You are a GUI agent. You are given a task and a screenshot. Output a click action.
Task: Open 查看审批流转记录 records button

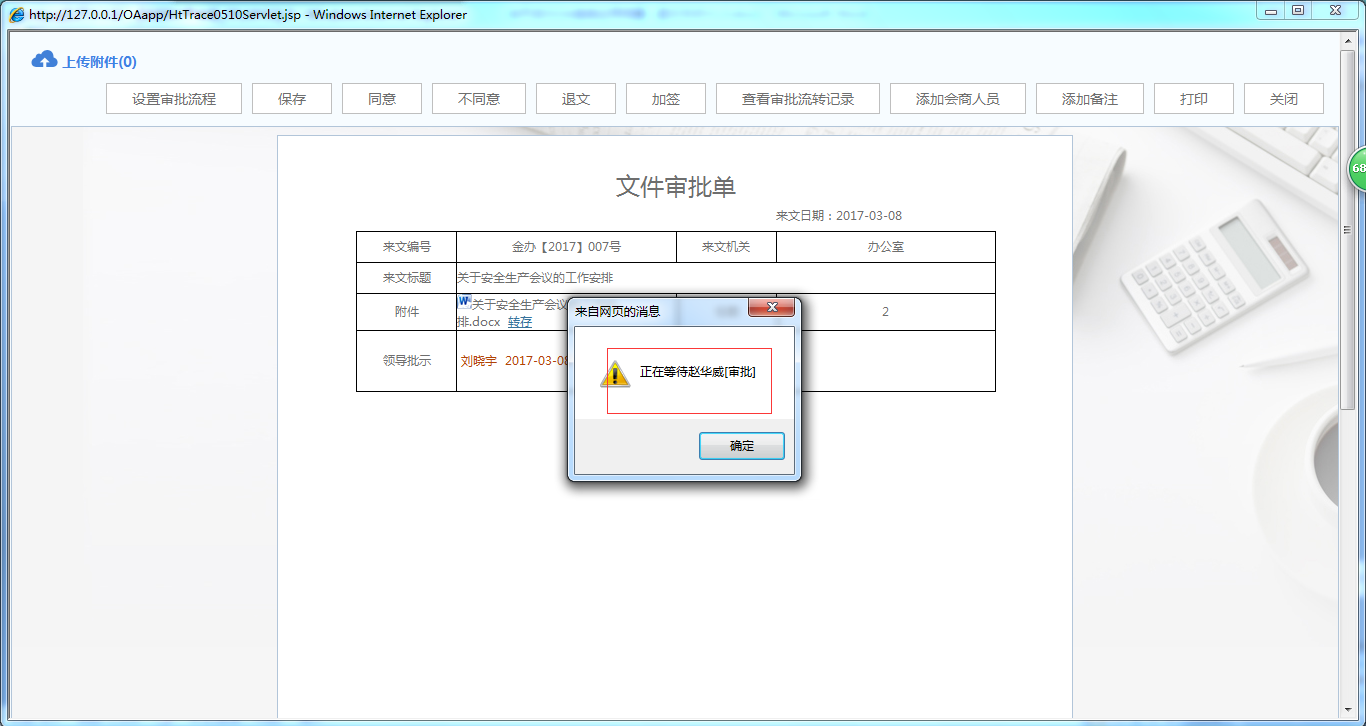coord(798,99)
